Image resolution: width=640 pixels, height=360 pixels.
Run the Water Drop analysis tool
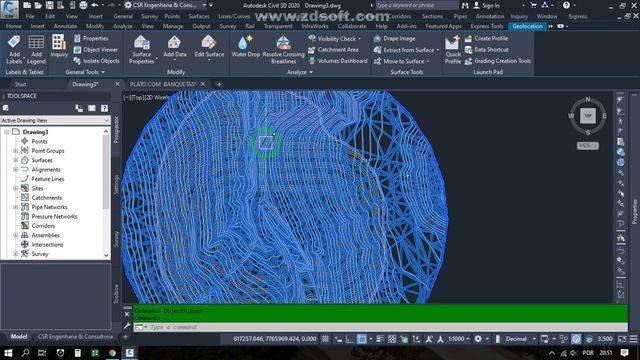[x=245, y=46]
